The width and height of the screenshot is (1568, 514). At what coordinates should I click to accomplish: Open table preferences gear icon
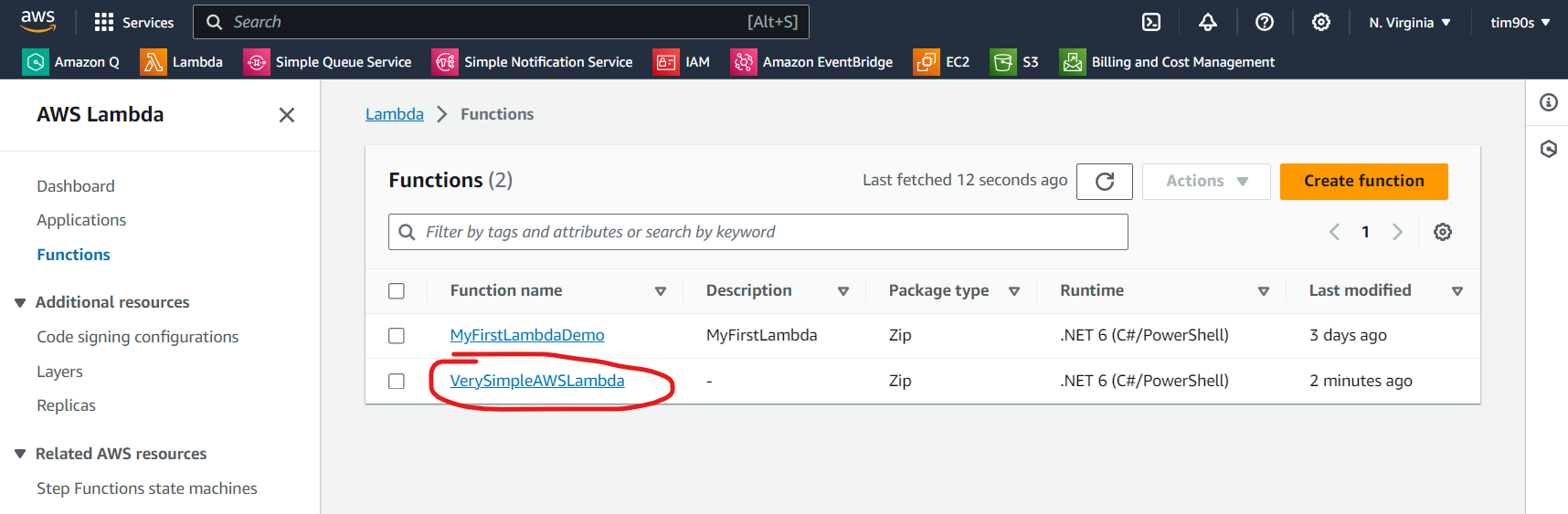point(1443,232)
